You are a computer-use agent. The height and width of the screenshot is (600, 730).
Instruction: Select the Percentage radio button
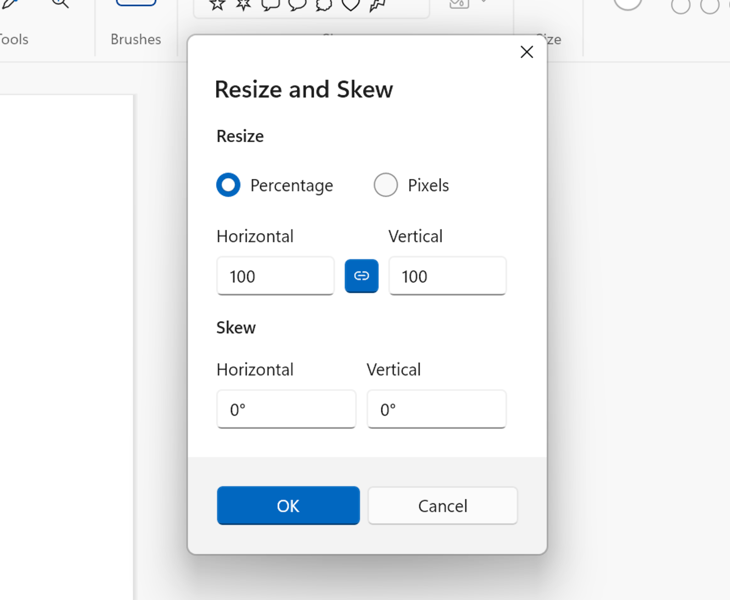click(229, 185)
